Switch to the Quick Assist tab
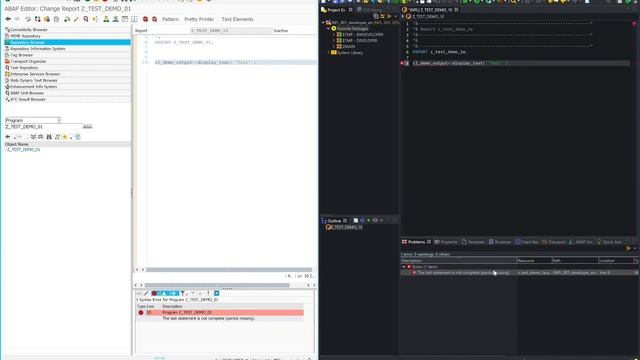The image size is (640, 360). click(x=609, y=242)
